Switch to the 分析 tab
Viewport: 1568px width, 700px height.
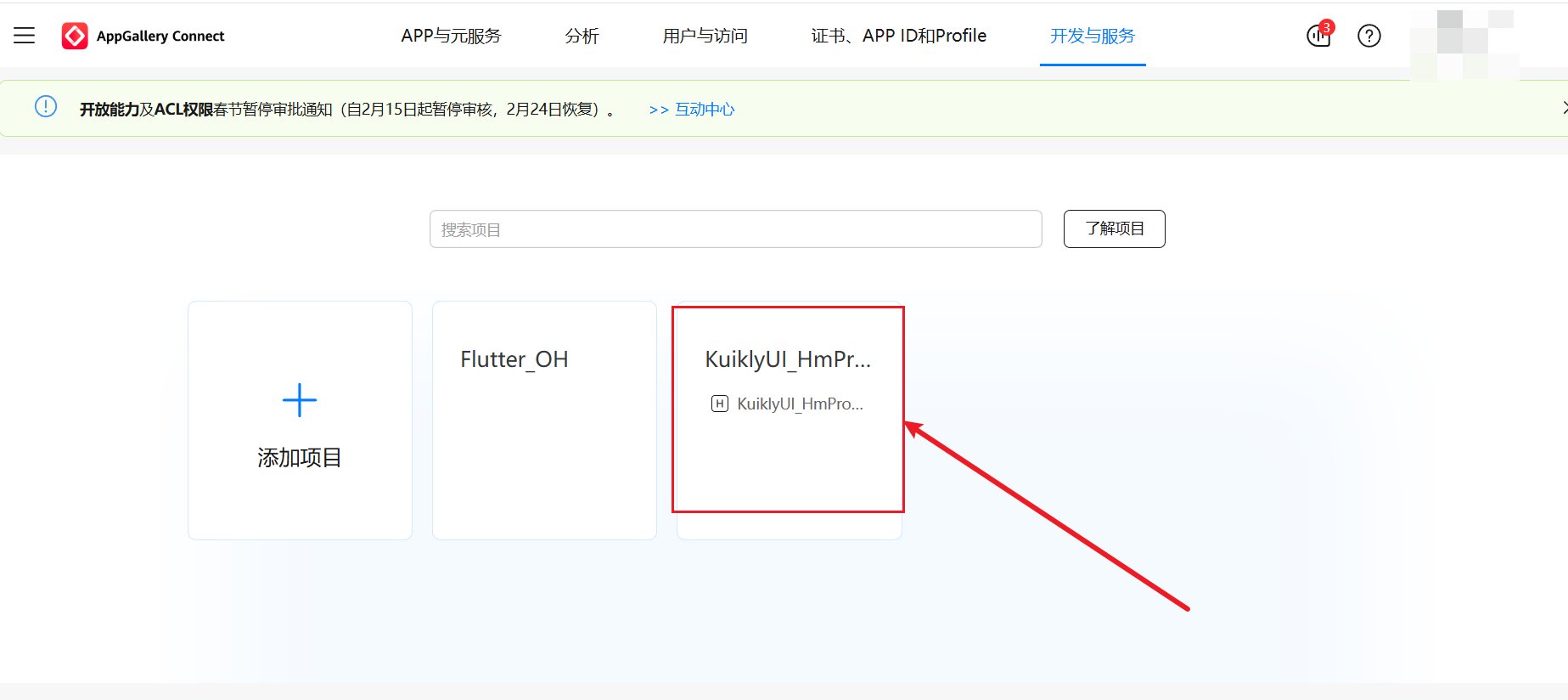pos(582,36)
